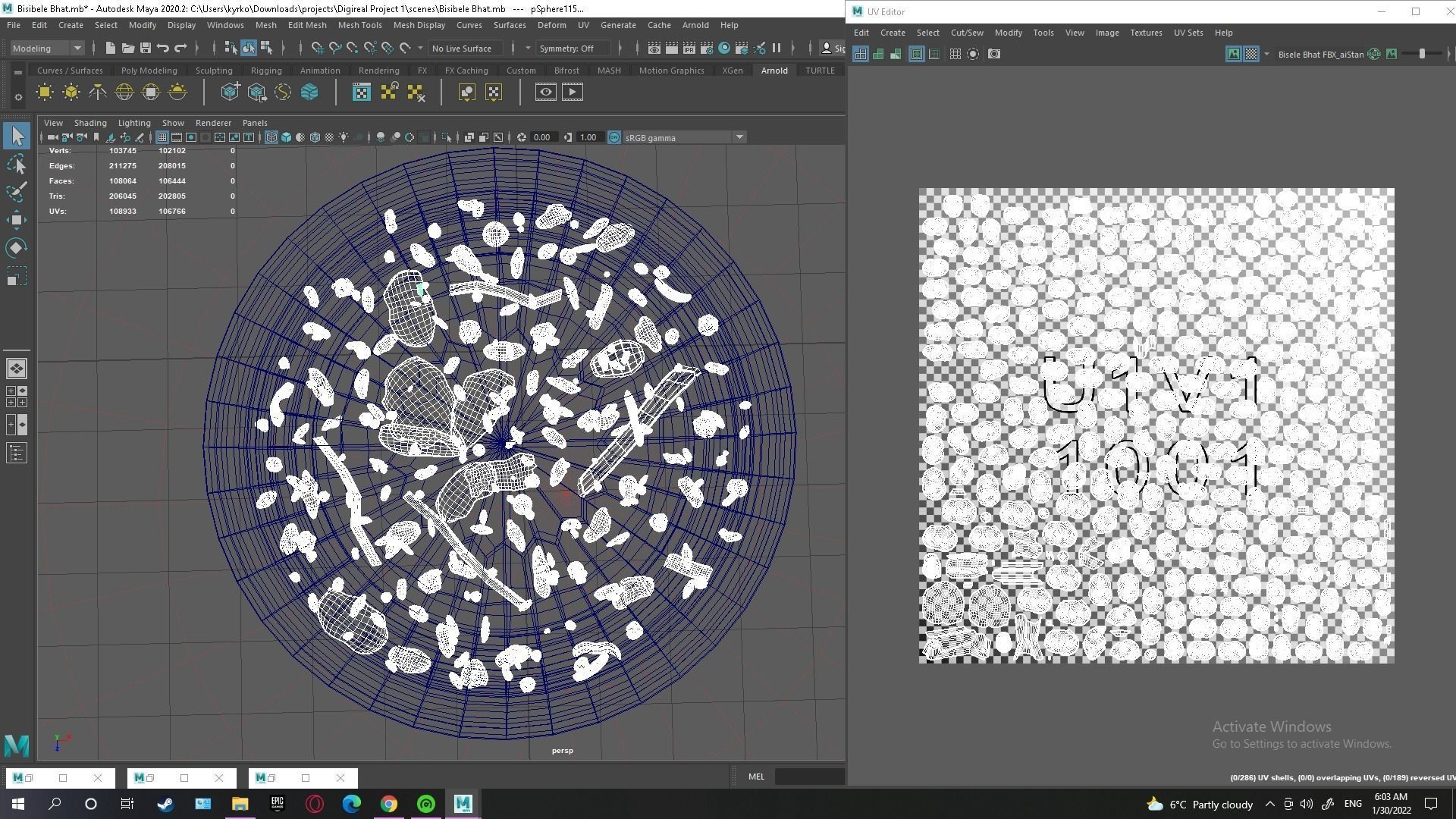The image size is (1456, 819).
Task: Open Arnold RenderView shelf icon
Action: 546,93
